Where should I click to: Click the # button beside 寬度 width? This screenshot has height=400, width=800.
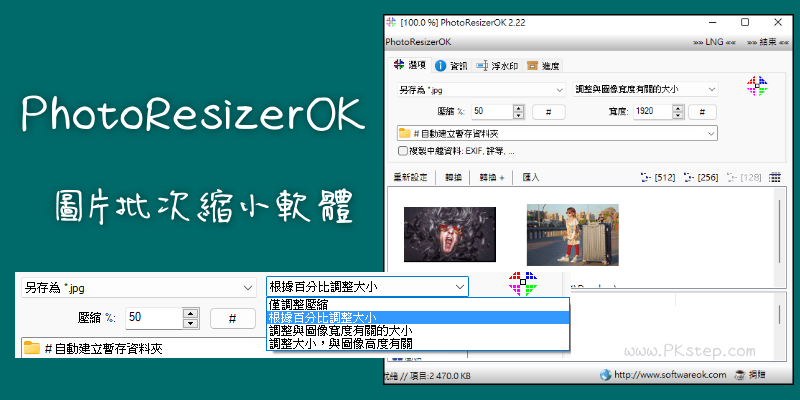point(702,112)
